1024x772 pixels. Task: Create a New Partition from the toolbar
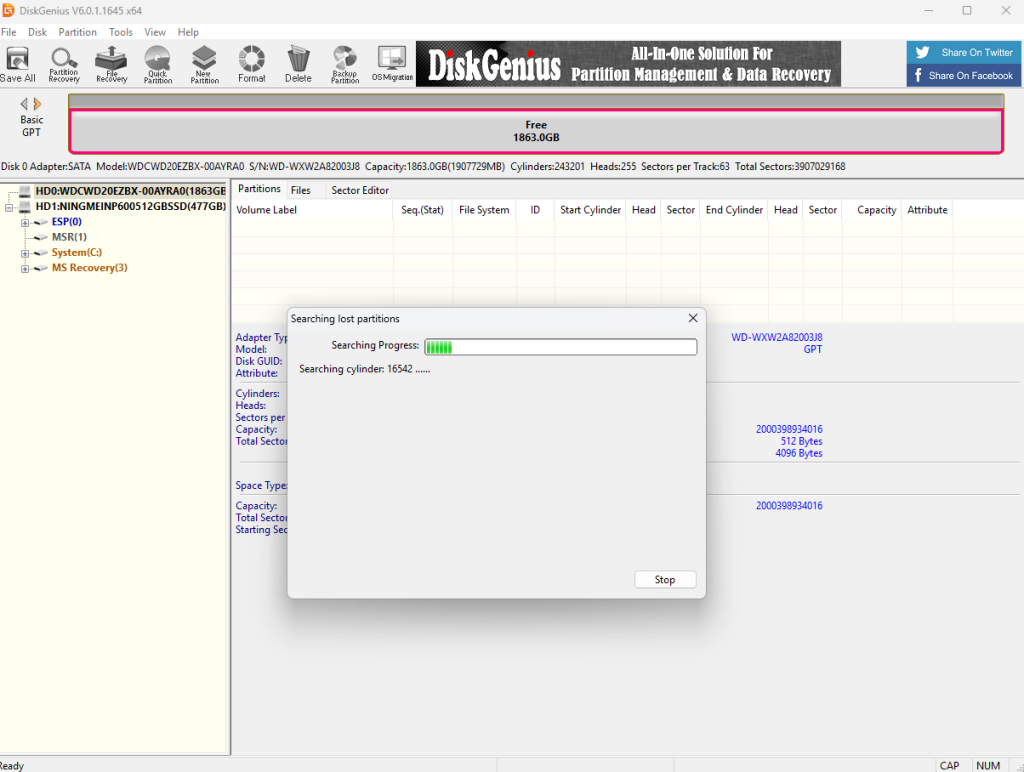tap(204, 64)
